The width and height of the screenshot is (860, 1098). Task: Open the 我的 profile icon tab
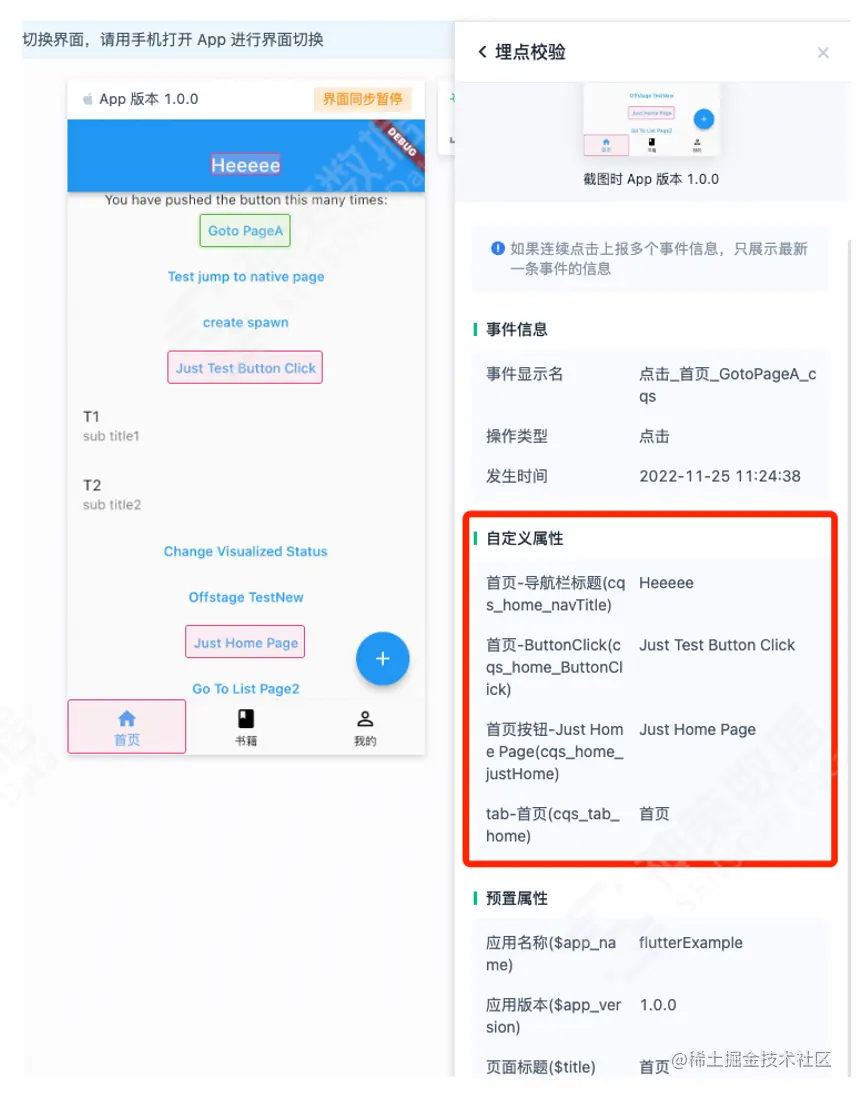coord(365,718)
